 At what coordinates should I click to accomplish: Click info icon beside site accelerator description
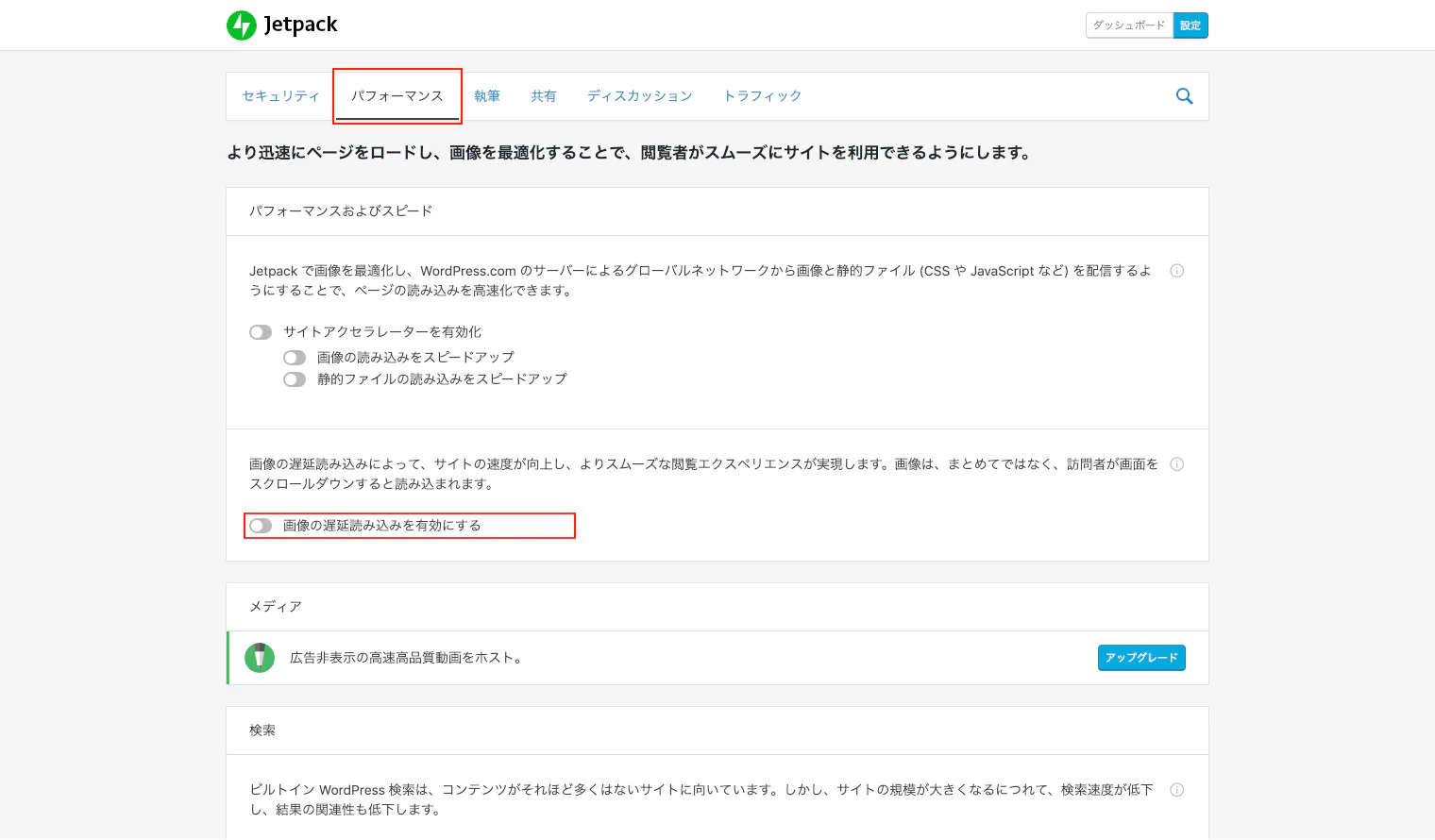[1177, 271]
